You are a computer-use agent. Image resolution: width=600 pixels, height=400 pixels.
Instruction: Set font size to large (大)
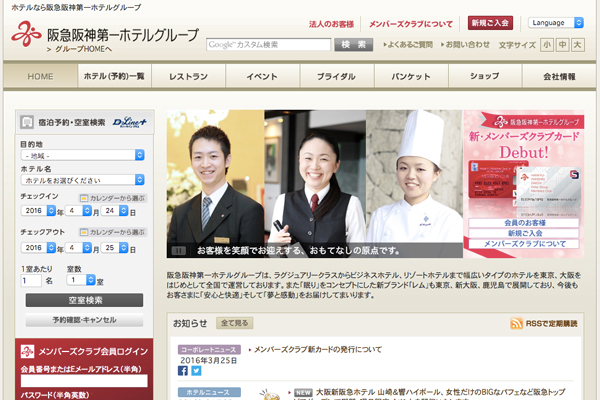tap(577, 45)
